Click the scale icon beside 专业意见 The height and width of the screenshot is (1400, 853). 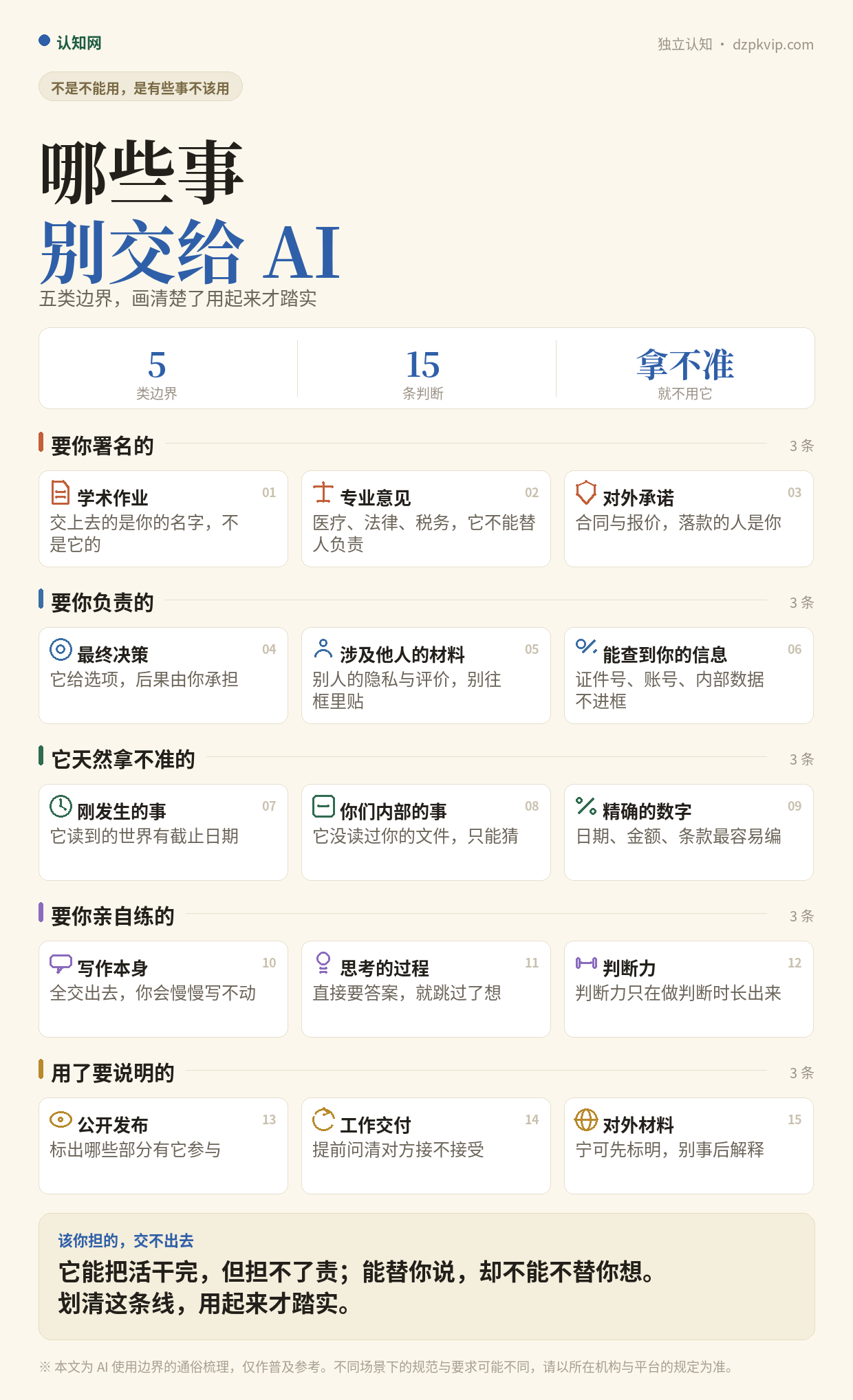pyautogui.click(x=323, y=492)
